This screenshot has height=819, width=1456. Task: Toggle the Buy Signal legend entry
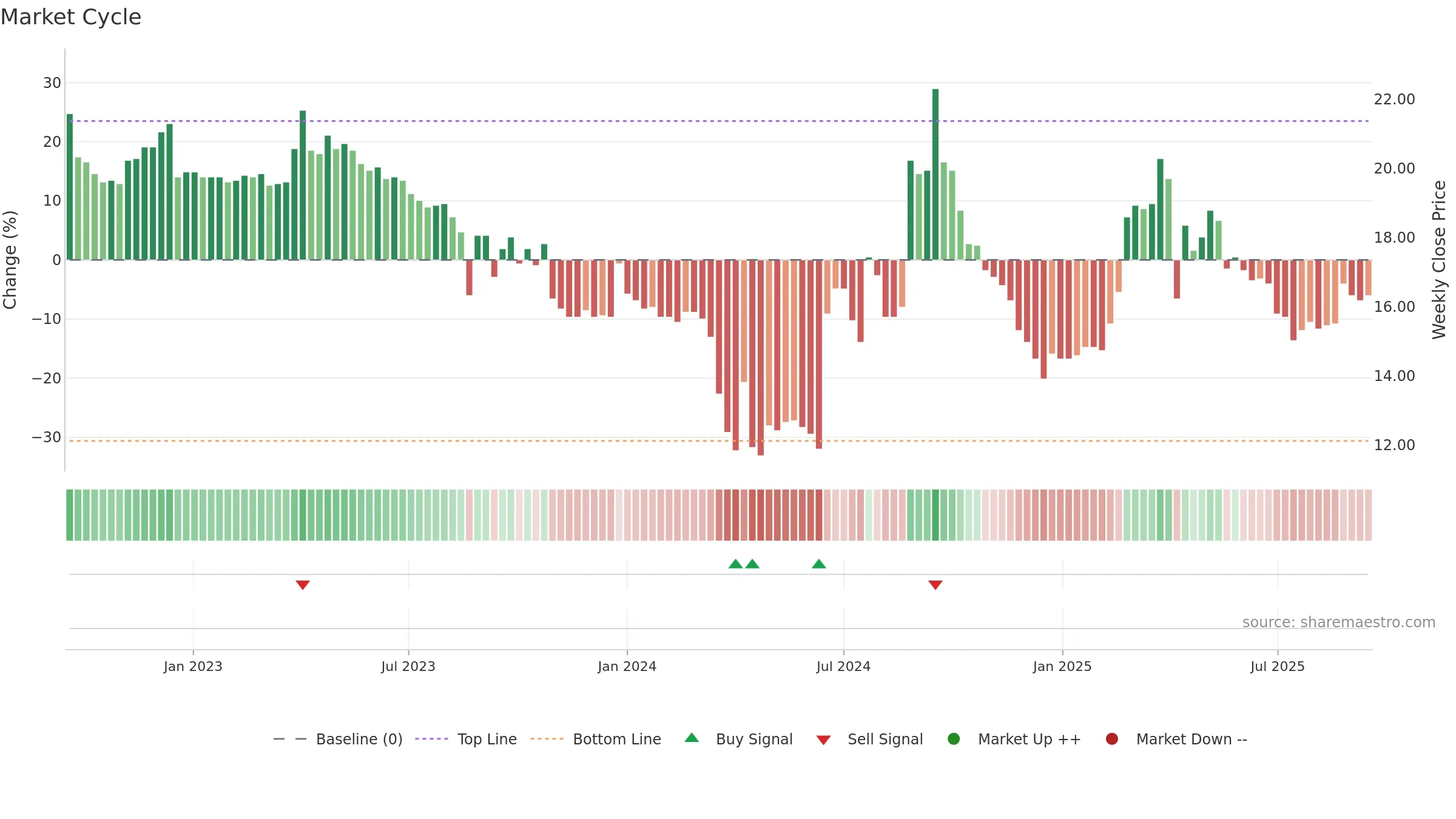pos(738,739)
